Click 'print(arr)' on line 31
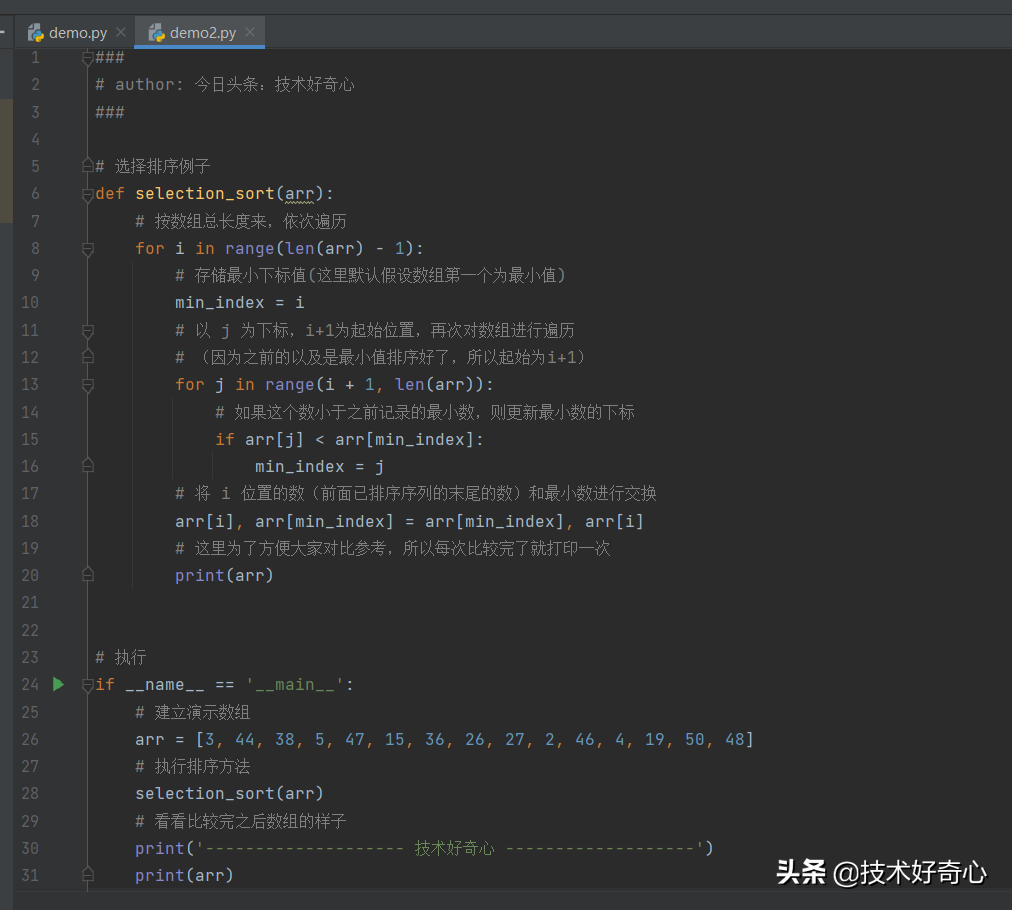The width and height of the screenshot is (1012, 910). [x=184, y=876]
